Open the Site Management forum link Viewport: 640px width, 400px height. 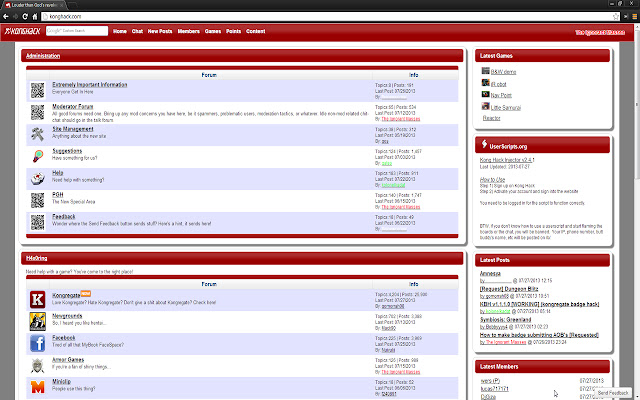click(73, 129)
